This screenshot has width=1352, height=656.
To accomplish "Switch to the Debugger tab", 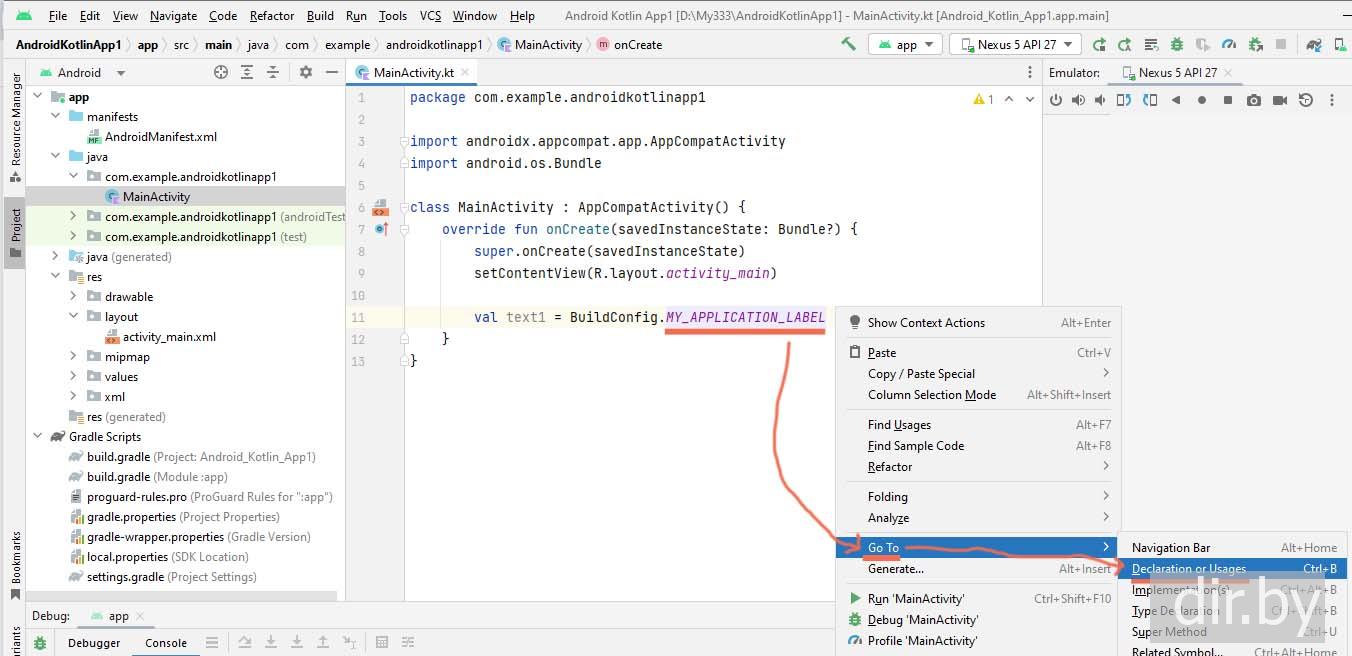I will pyautogui.click(x=94, y=643).
